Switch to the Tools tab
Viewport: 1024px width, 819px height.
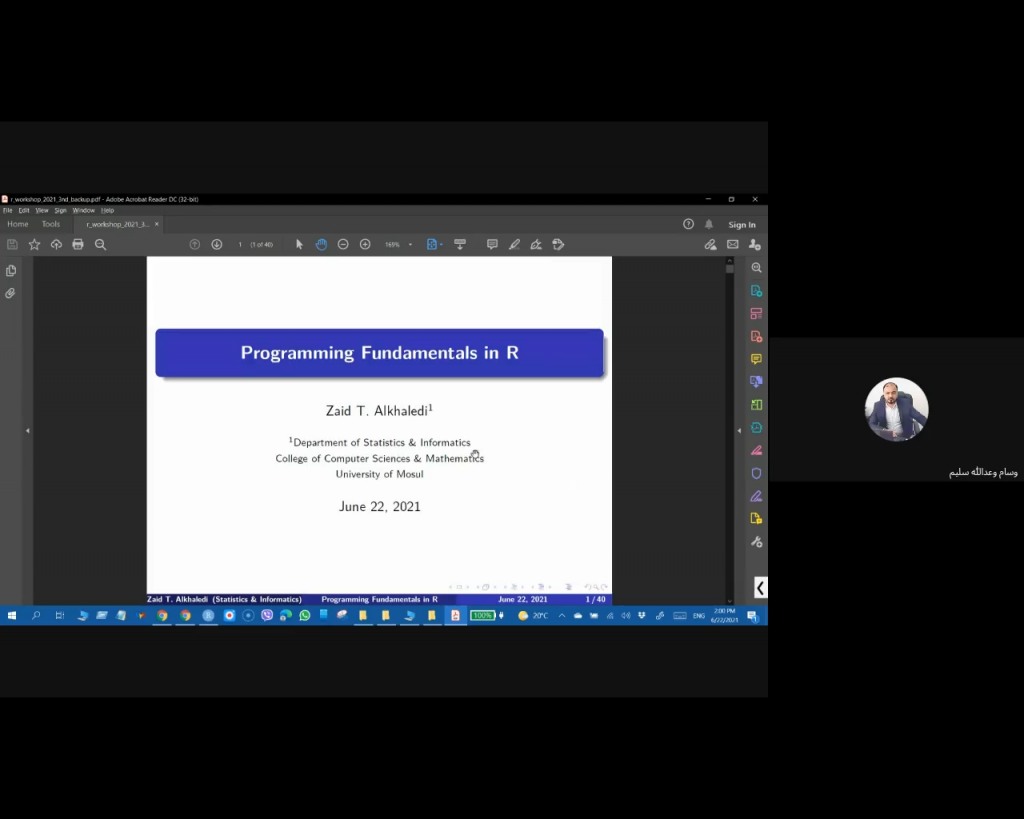[51, 224]
